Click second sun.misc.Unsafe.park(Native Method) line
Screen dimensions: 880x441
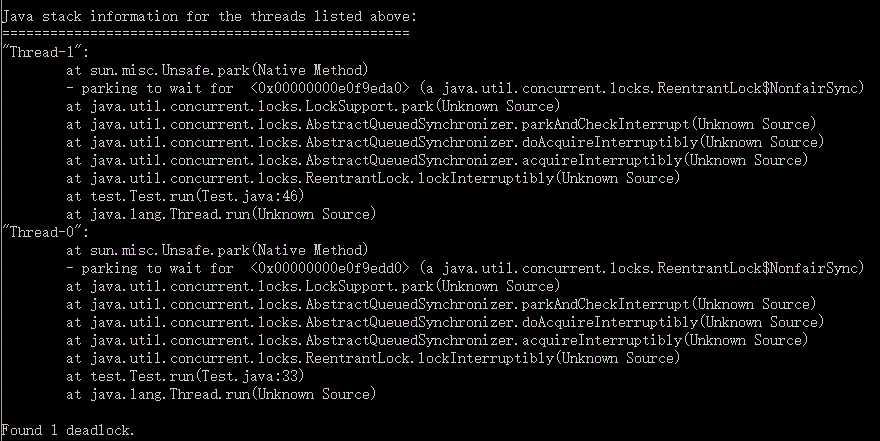pos(217,250)
